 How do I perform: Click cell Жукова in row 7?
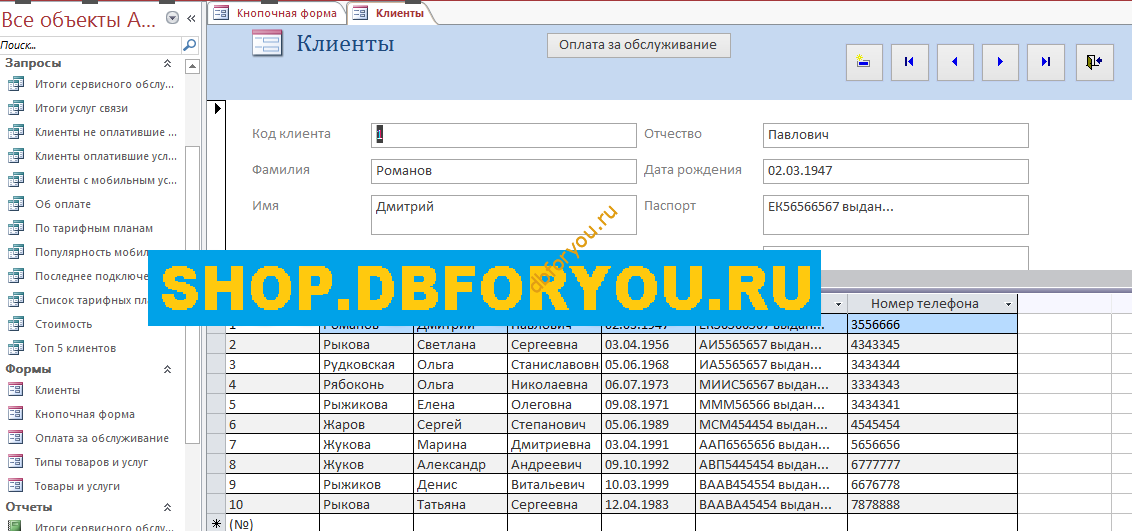click(x=366, y=445)
